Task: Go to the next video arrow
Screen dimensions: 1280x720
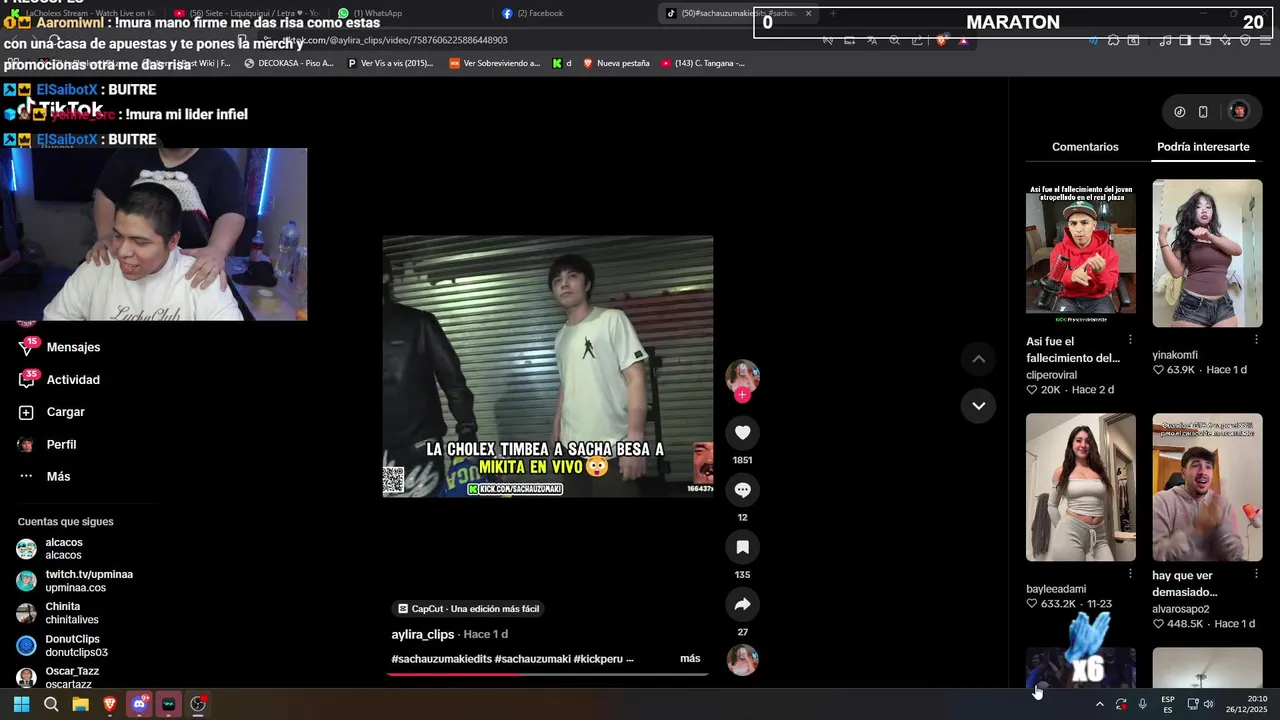Action: 978,406
